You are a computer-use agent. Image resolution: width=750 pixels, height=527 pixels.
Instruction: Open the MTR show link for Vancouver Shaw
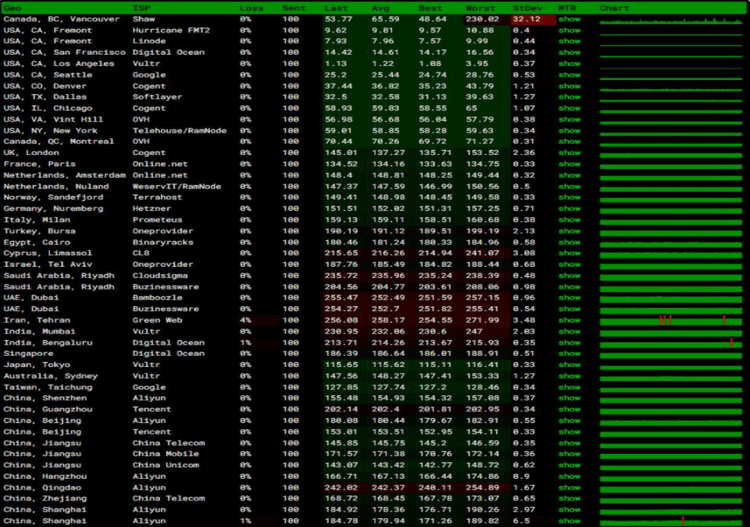569,19
